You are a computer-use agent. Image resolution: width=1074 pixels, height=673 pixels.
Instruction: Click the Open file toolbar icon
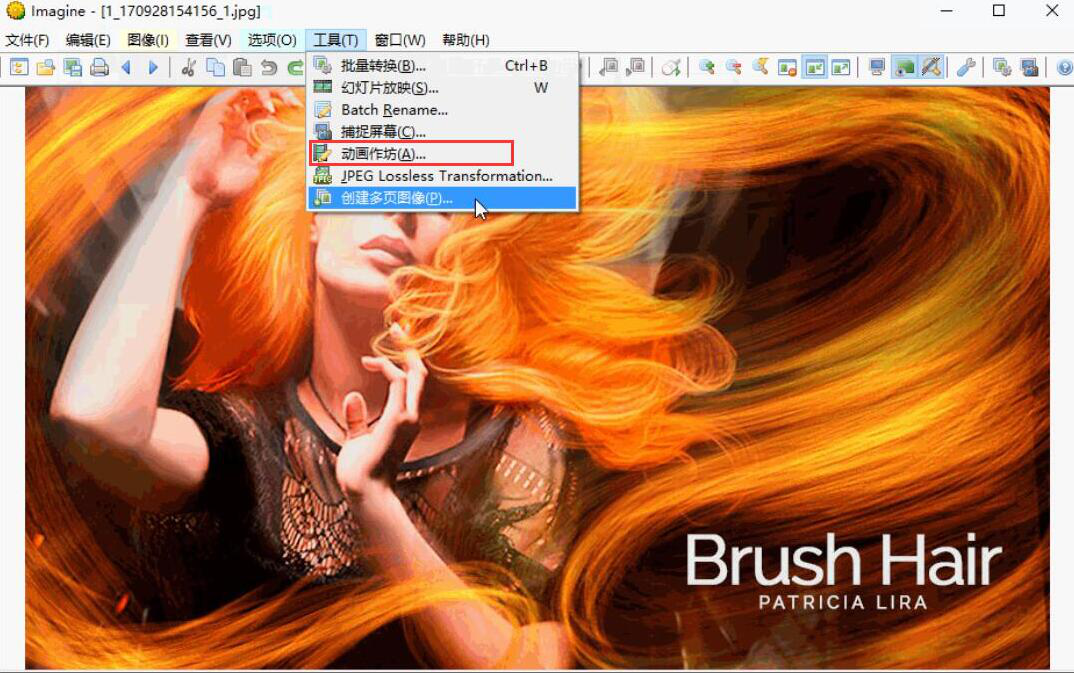click(46, 67)
